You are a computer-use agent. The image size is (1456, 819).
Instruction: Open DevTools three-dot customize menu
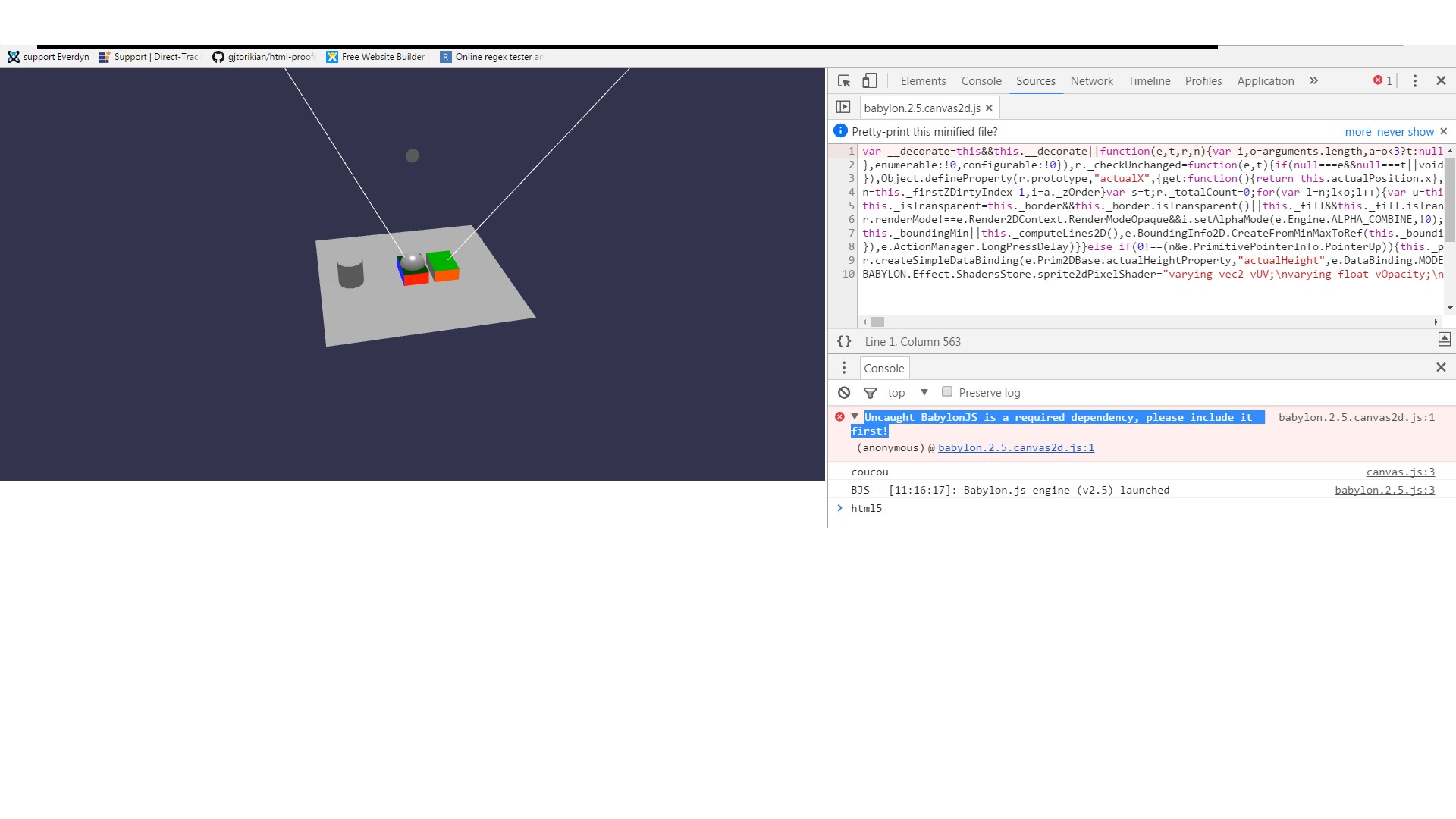click(1414, 80)
